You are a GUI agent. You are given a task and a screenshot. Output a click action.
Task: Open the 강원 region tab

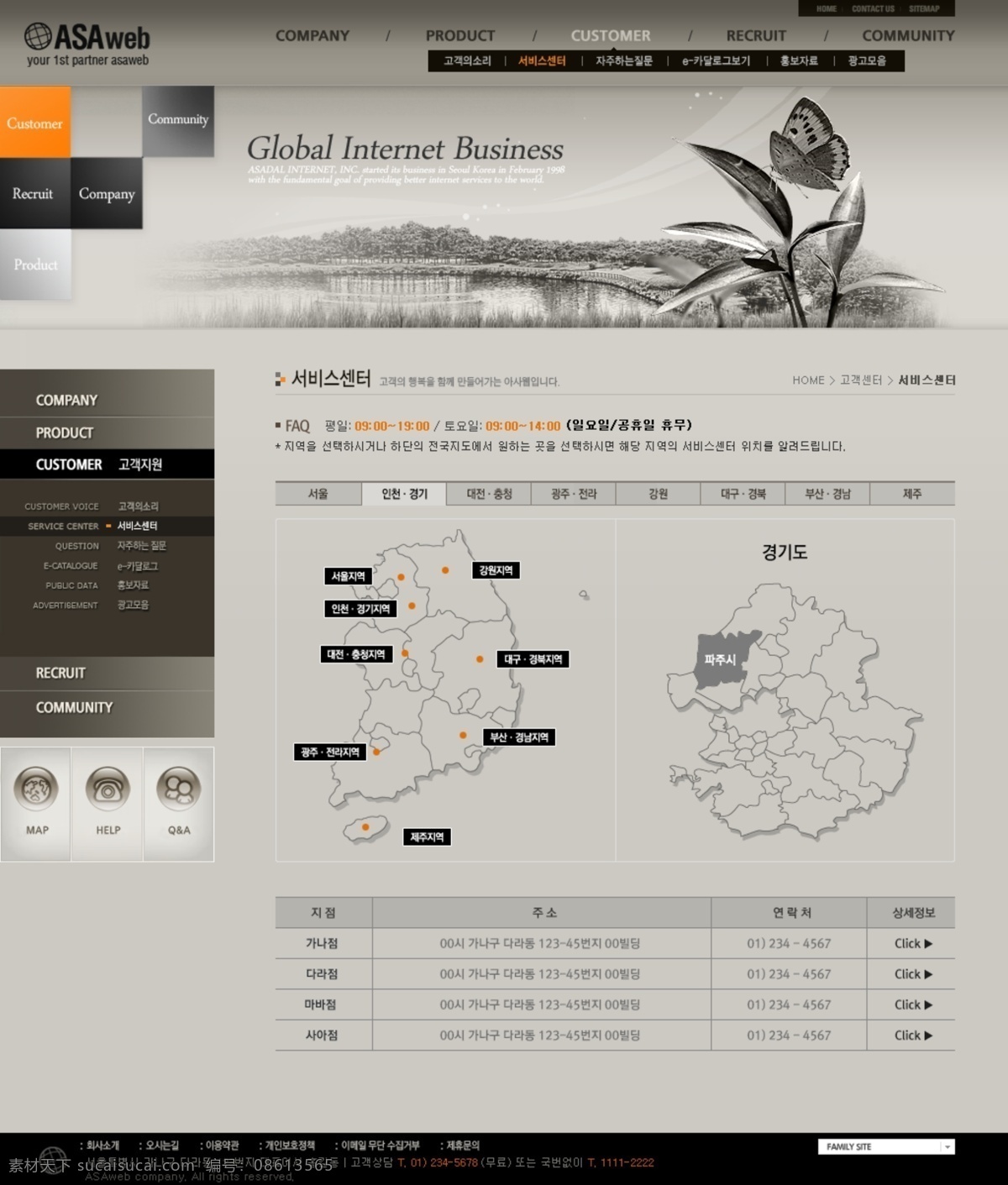coord(659,494)
